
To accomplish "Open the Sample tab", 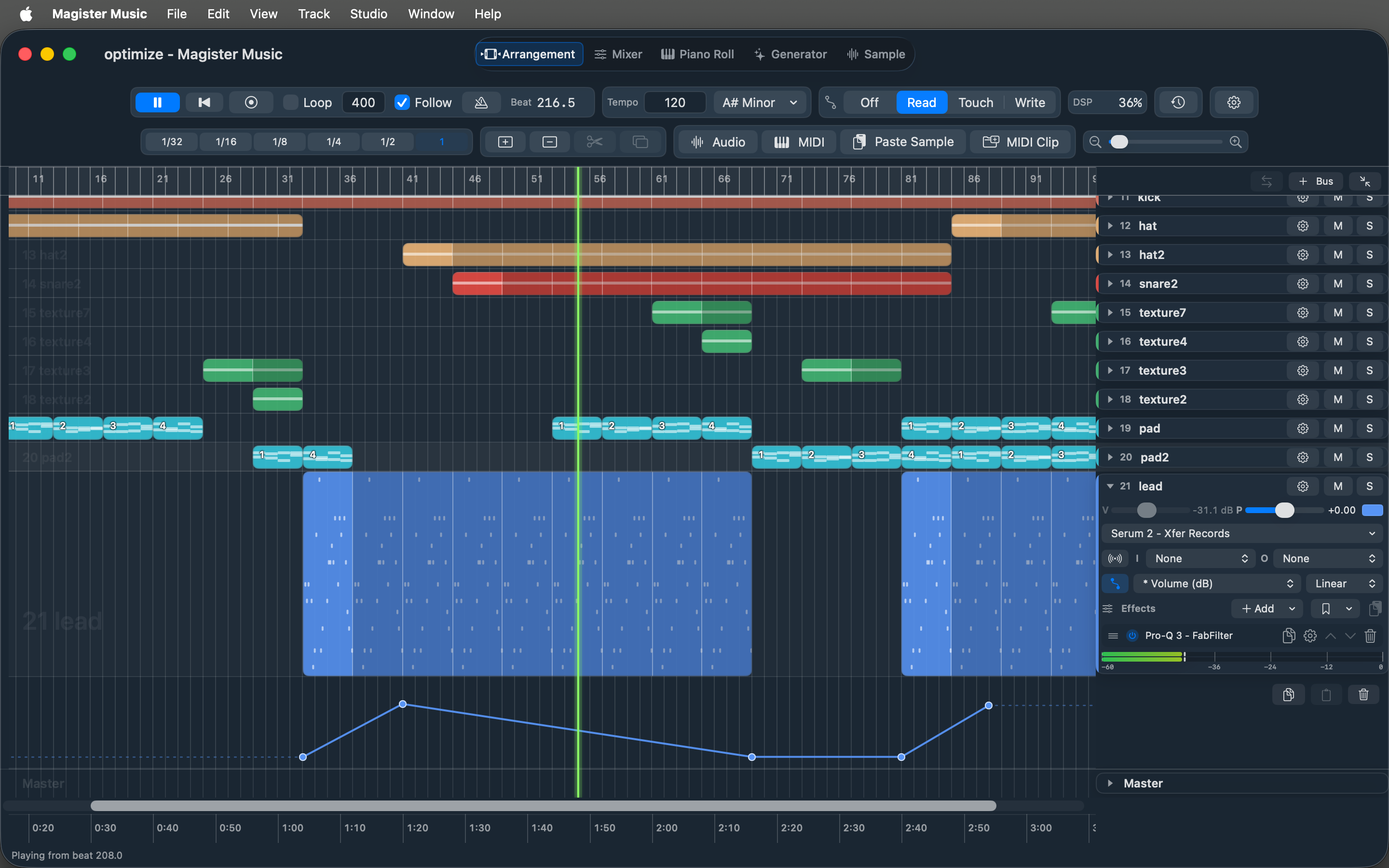I will tap(876, 54).
